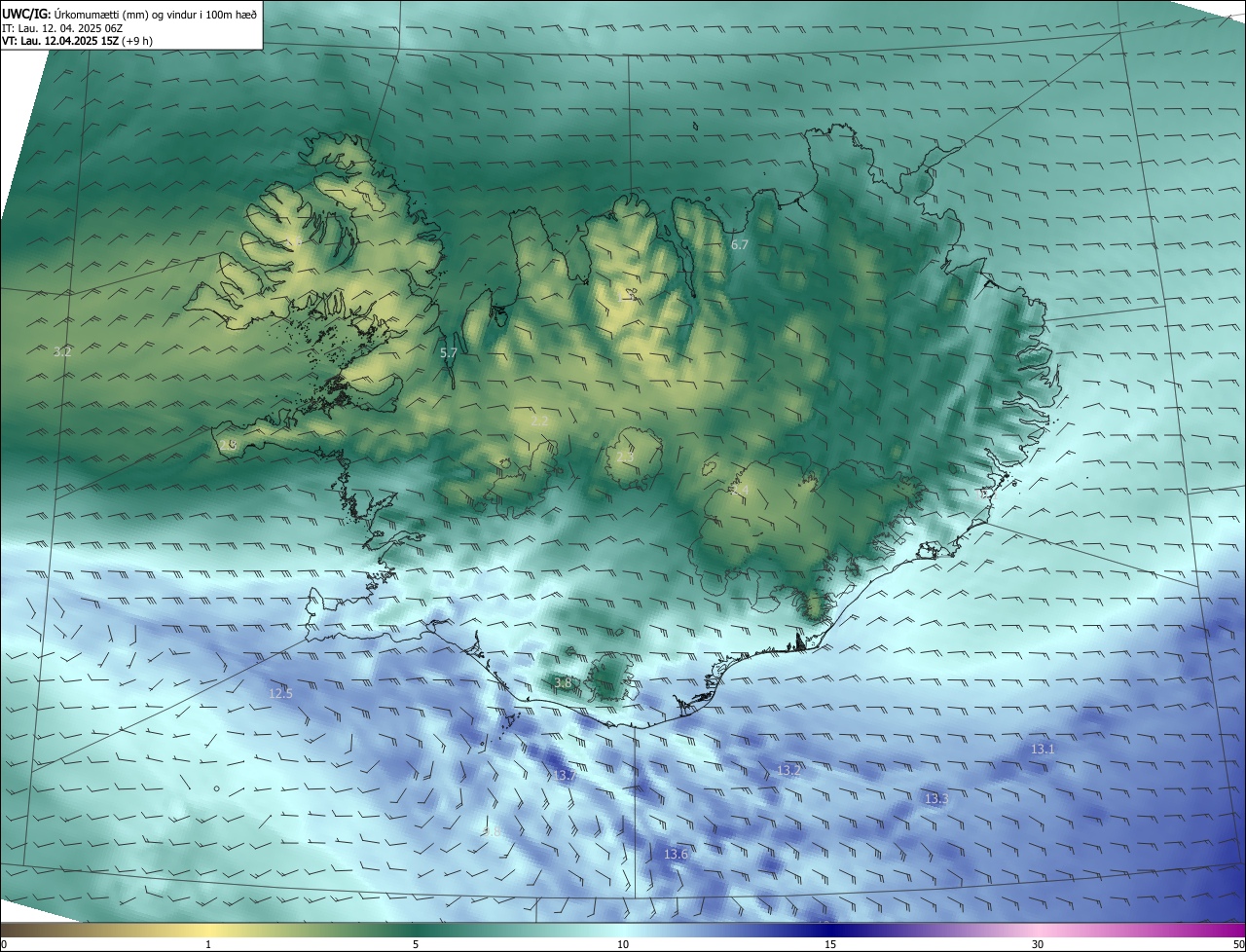The width and height of the screenshot is (1246, 952).
Task: Click the 13.6 value on the map
Action: 676,854
